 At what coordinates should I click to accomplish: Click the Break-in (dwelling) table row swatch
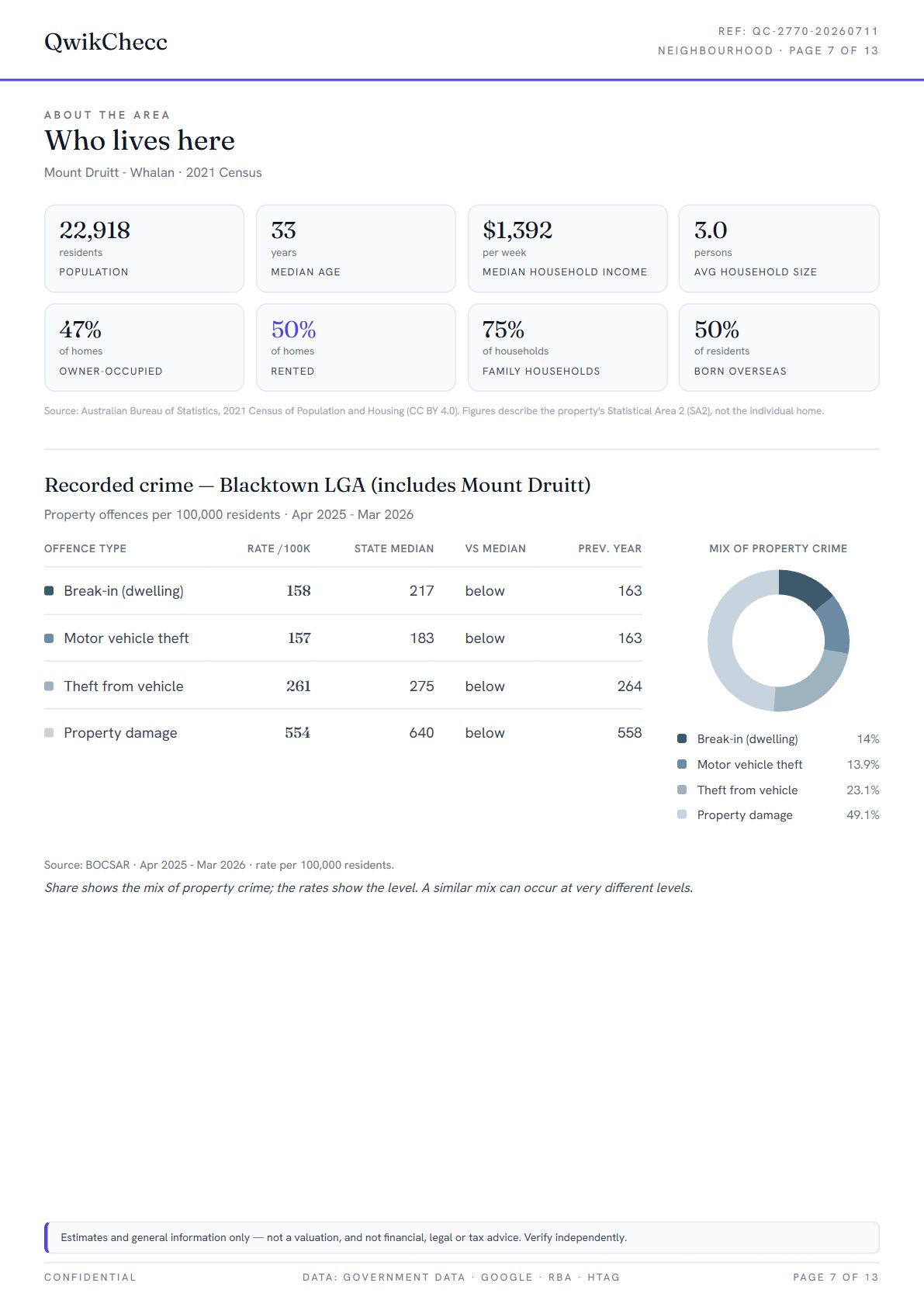[49, 591]
